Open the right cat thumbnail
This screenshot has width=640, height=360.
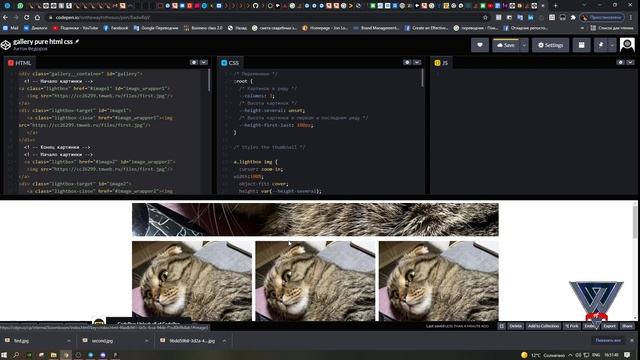click(x=439, y=281)
